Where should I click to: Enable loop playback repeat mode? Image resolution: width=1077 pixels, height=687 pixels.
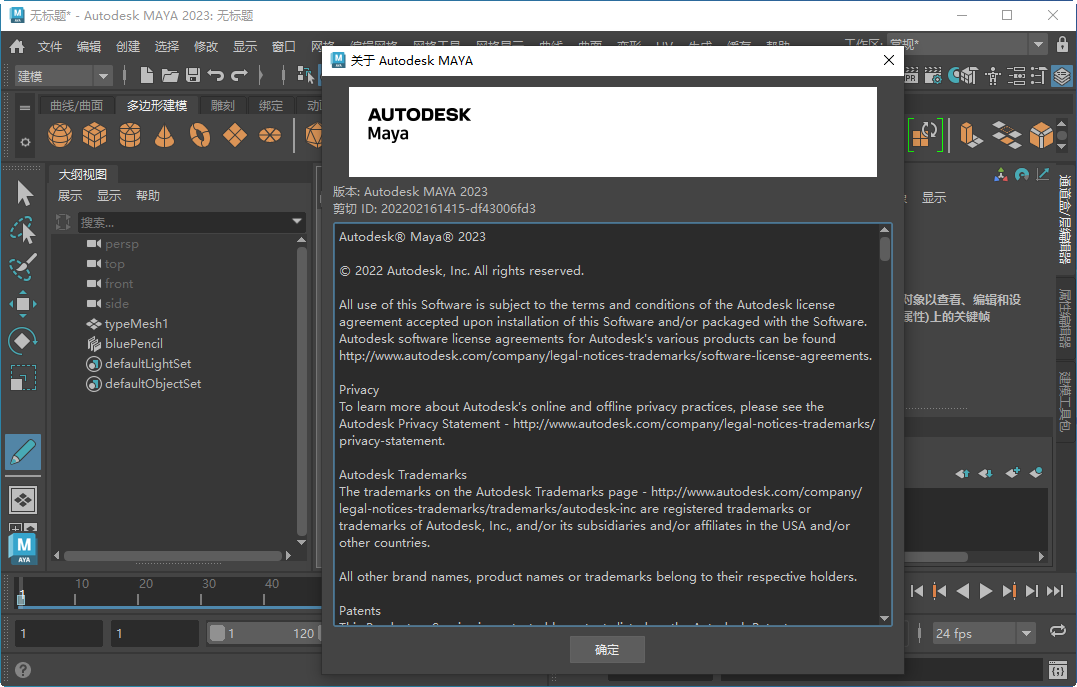coord(1059,632)
